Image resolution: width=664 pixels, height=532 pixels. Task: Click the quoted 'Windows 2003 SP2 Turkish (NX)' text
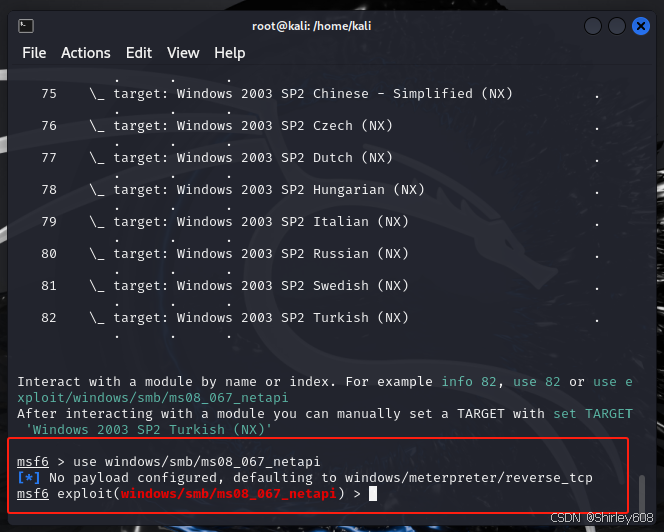(148, 429)
